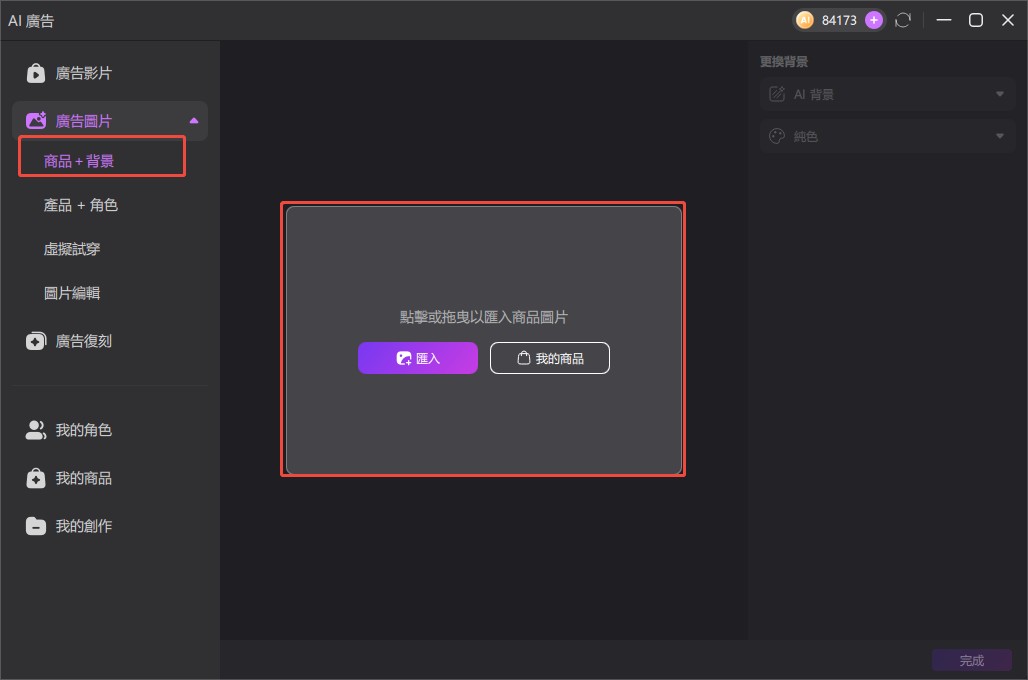Click the refresh credits icon
Viewport: 1028px width, 680px height.
tap(903, 20)
